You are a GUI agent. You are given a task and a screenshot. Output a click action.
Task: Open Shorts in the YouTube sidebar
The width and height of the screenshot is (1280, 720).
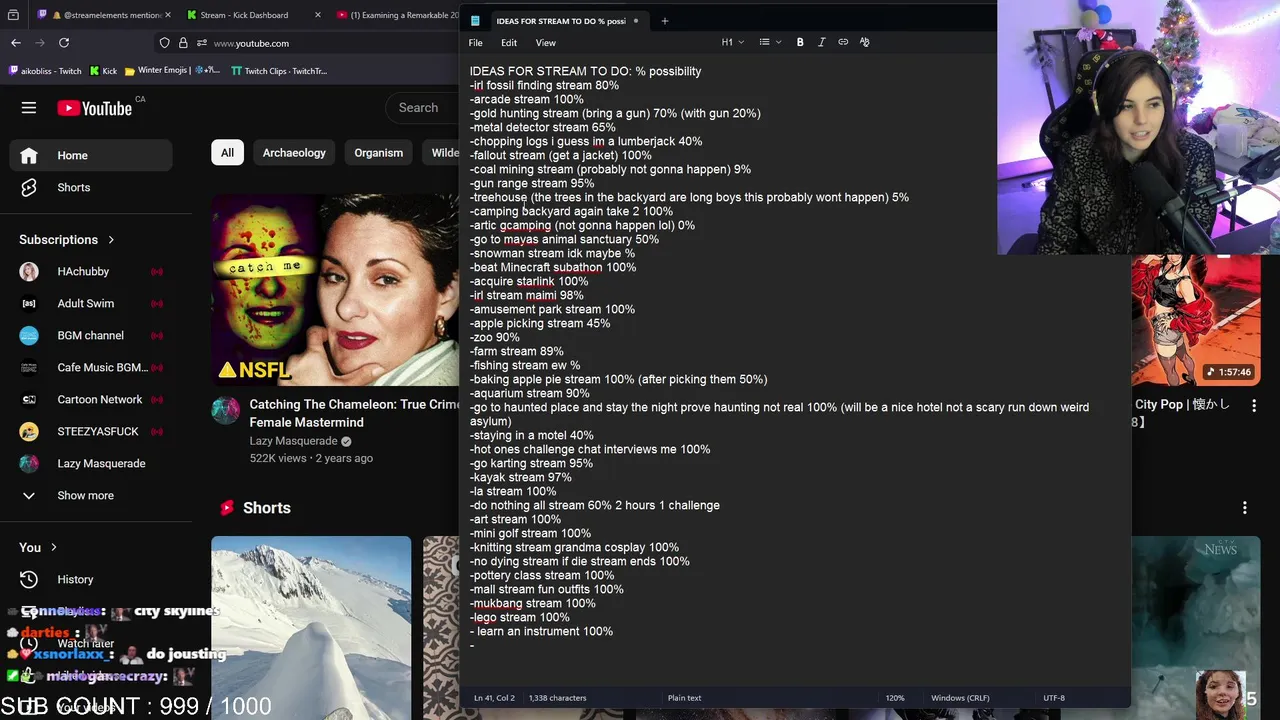coord(91,187)
